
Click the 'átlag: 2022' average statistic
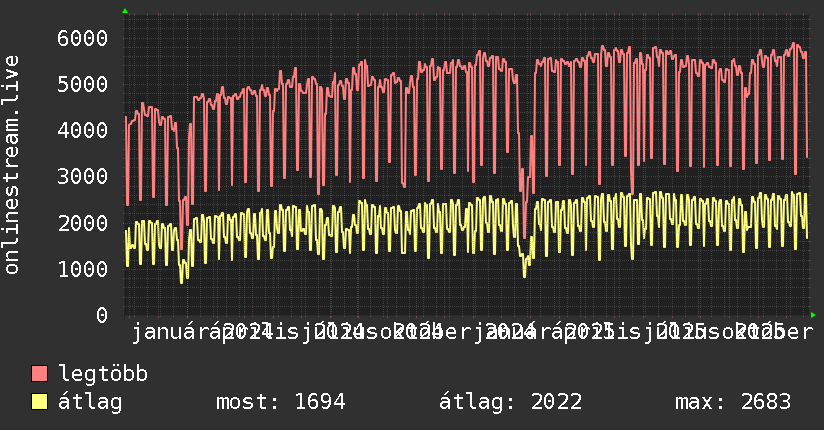click(510, 402)
